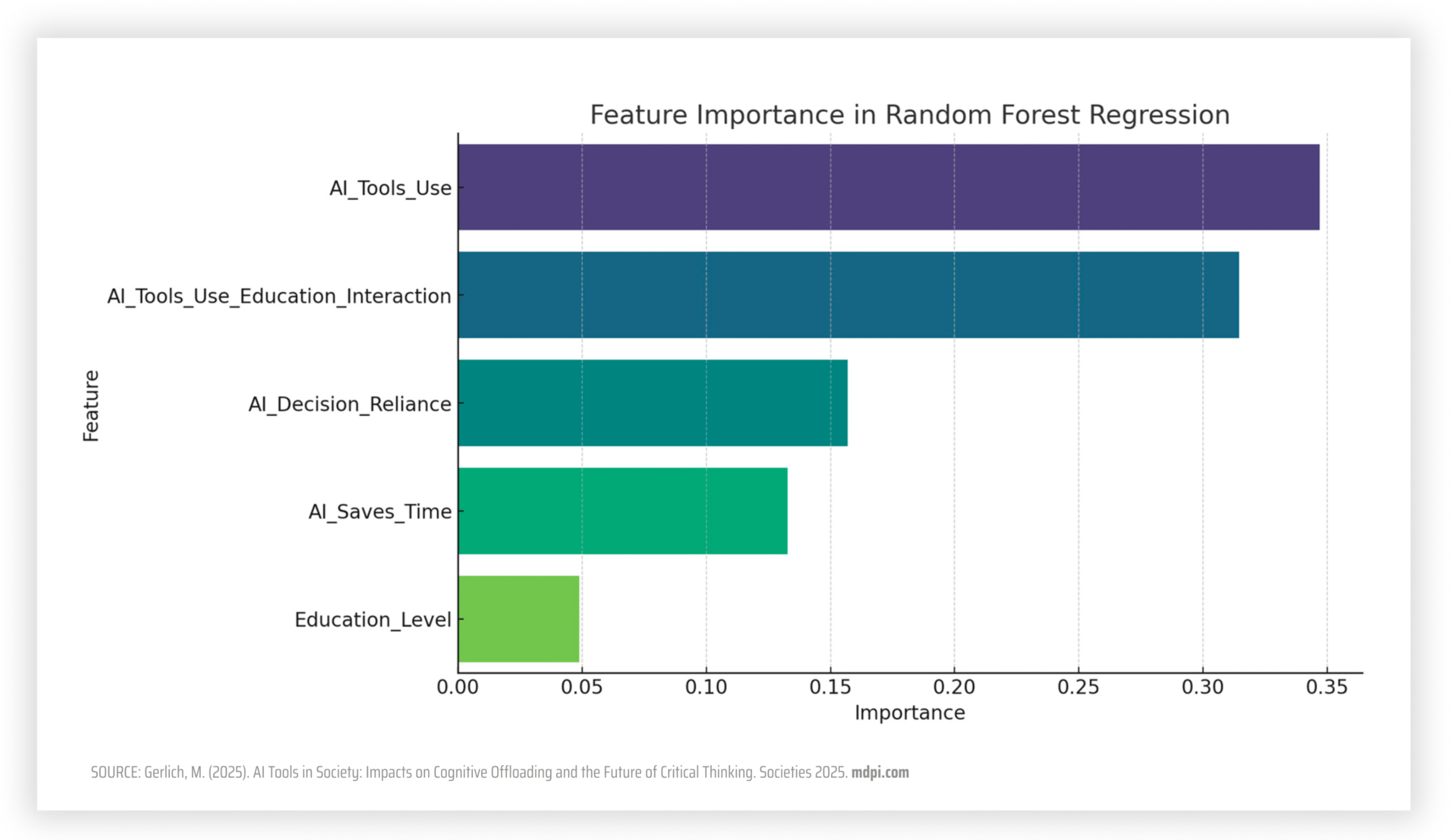Viewport: 1450px width, 840px height.
Task: Click the Importance x-axis title
Action: click(x=910, y=713)
